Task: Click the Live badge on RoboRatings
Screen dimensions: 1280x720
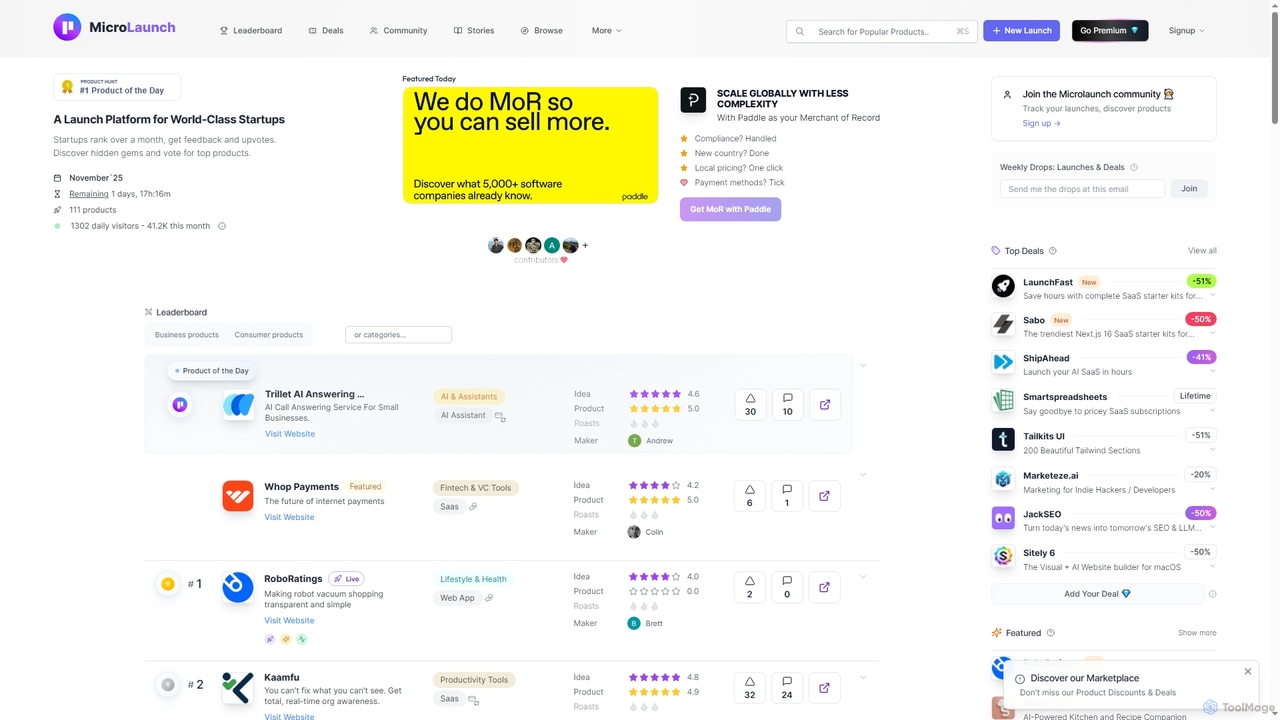Action: click(346, 579)
